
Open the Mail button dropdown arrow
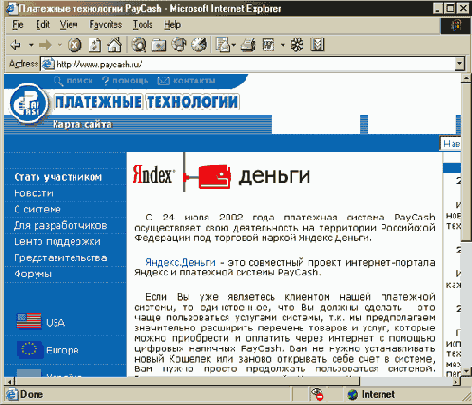[x=233, y=45]
